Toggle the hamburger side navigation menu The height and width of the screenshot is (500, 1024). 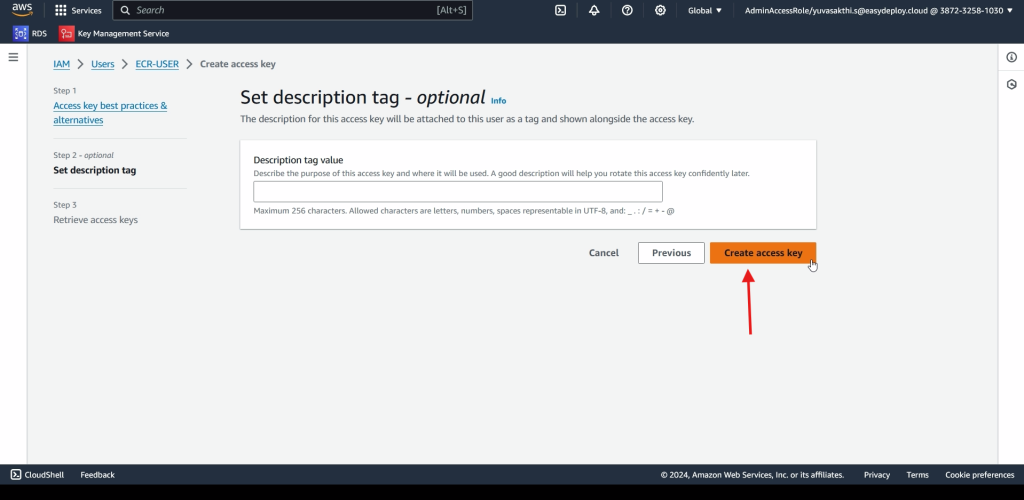tap(13, 57)
